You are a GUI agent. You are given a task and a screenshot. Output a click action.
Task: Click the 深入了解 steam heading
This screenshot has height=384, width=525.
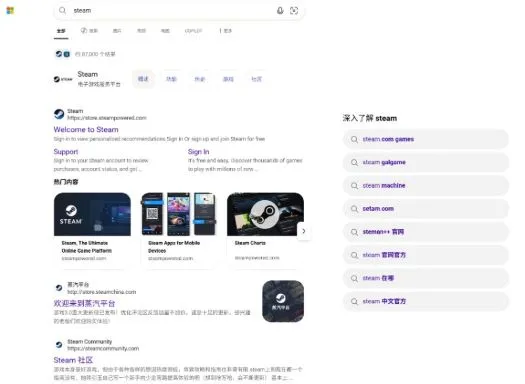coord(370,118)
